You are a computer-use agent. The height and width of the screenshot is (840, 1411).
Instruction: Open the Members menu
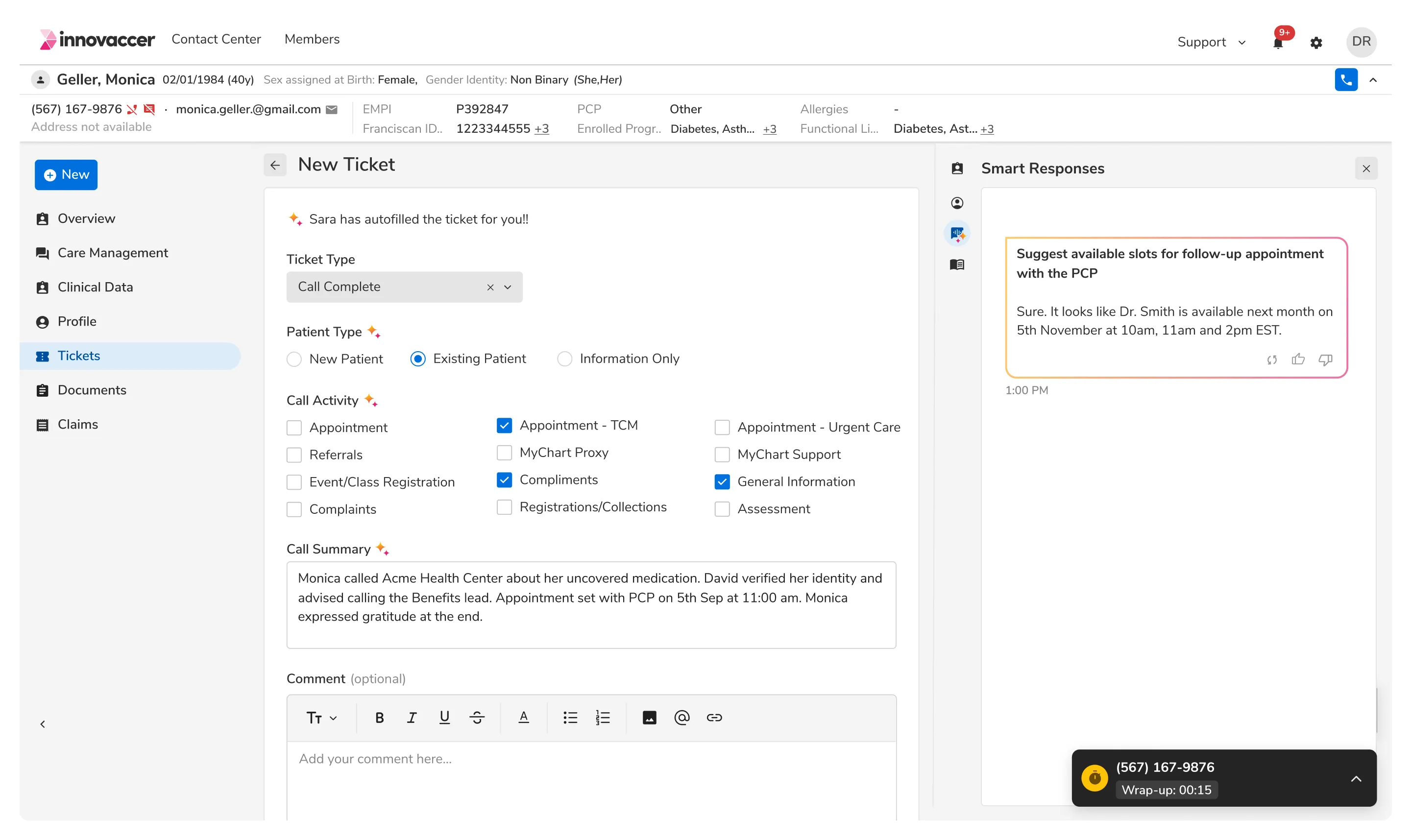click(312, 40)
